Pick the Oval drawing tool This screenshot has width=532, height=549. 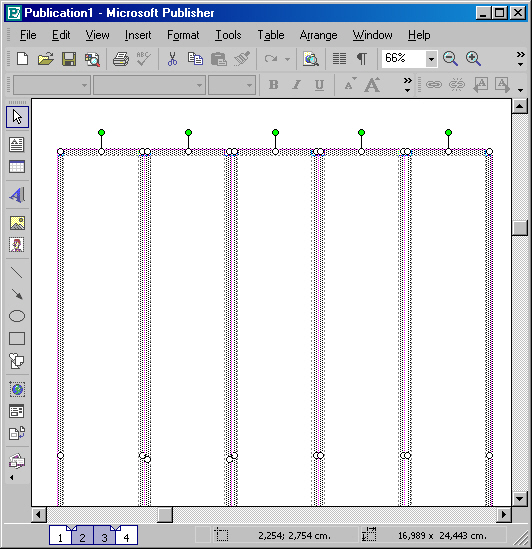click(16, 316)
